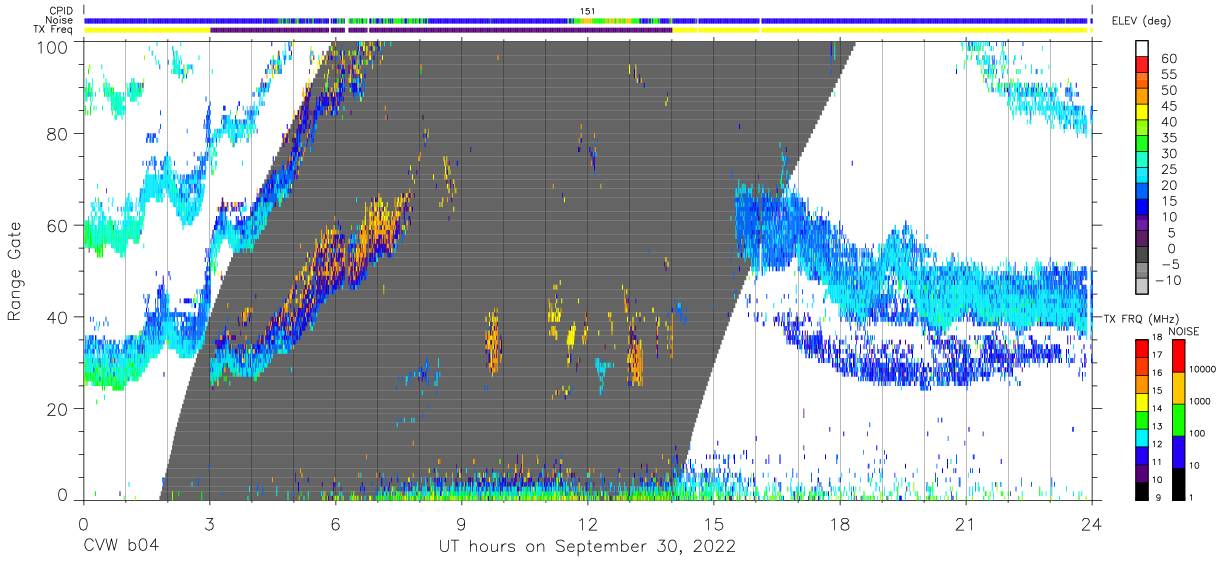Click the 'Noise' row label at top

61,20
